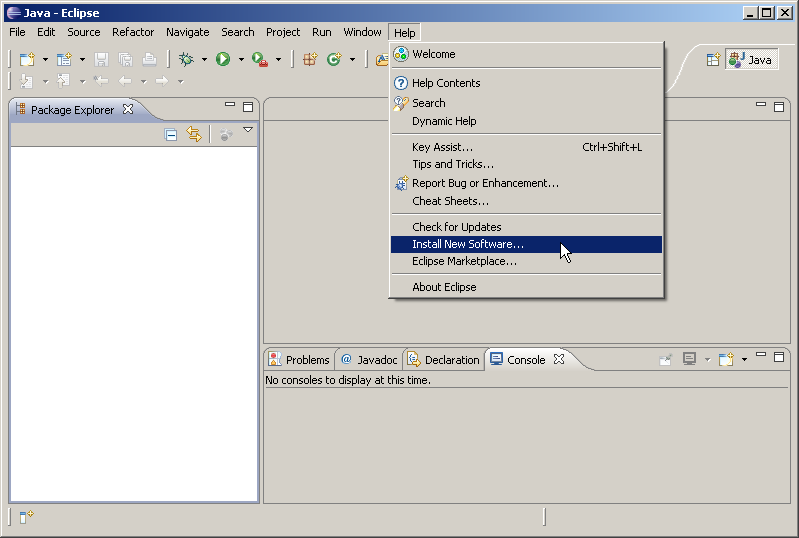Image resolution: width=799 pixels, height=538 pixels.
Task: Open the Refactor menu
Action: (x=133, y=32)
